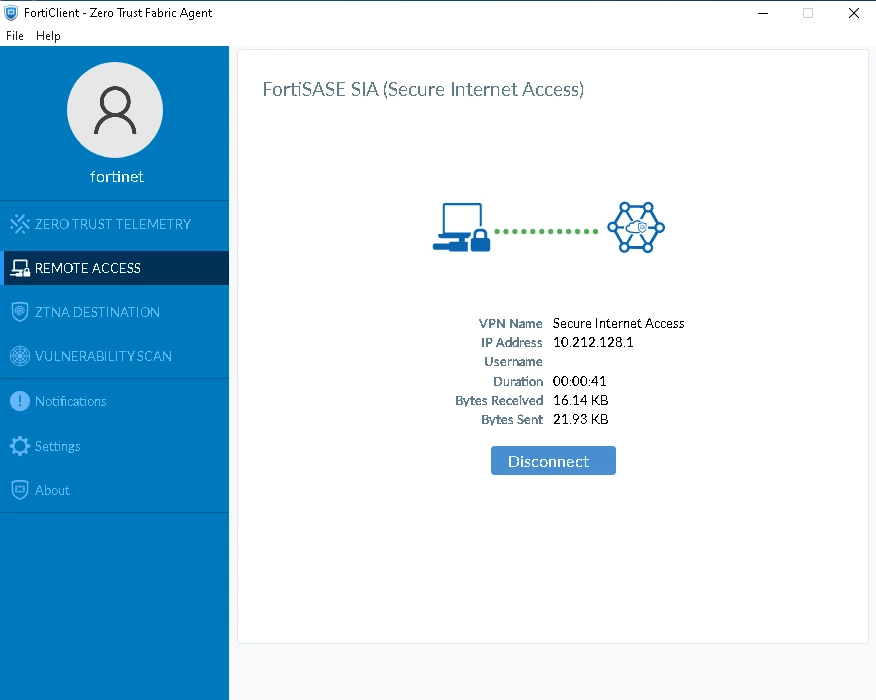
Task: Select the ZTNA DESTINATION tab label
Action: [97, 312]
